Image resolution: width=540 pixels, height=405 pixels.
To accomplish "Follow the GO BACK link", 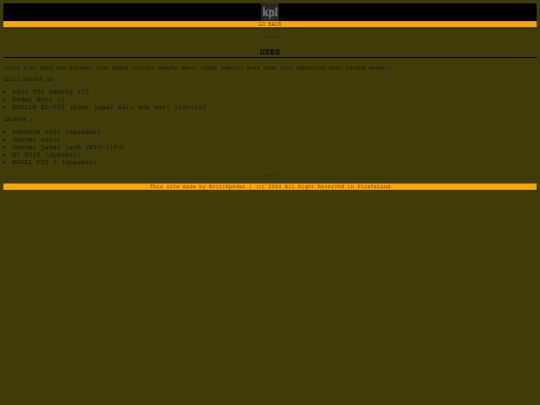I will pyautogui.click(x=270, y=24).
